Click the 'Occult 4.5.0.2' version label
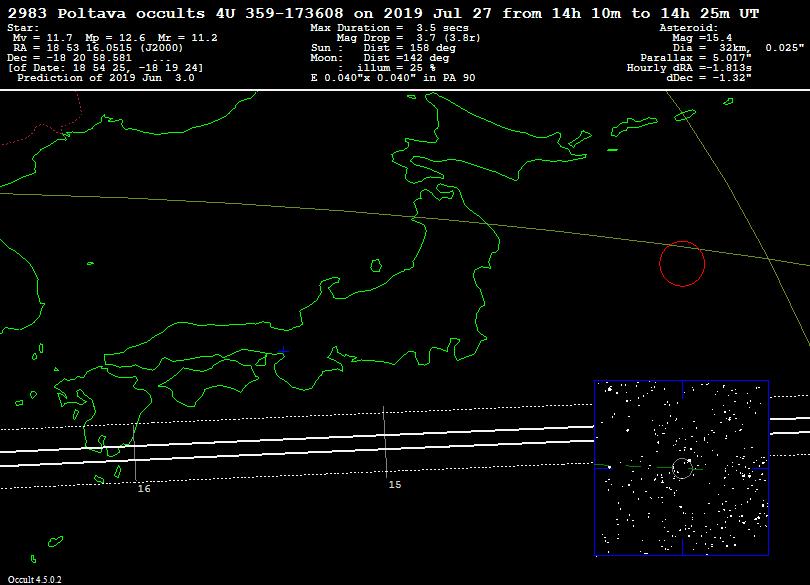810x585 pixels. tap(34, 580)
